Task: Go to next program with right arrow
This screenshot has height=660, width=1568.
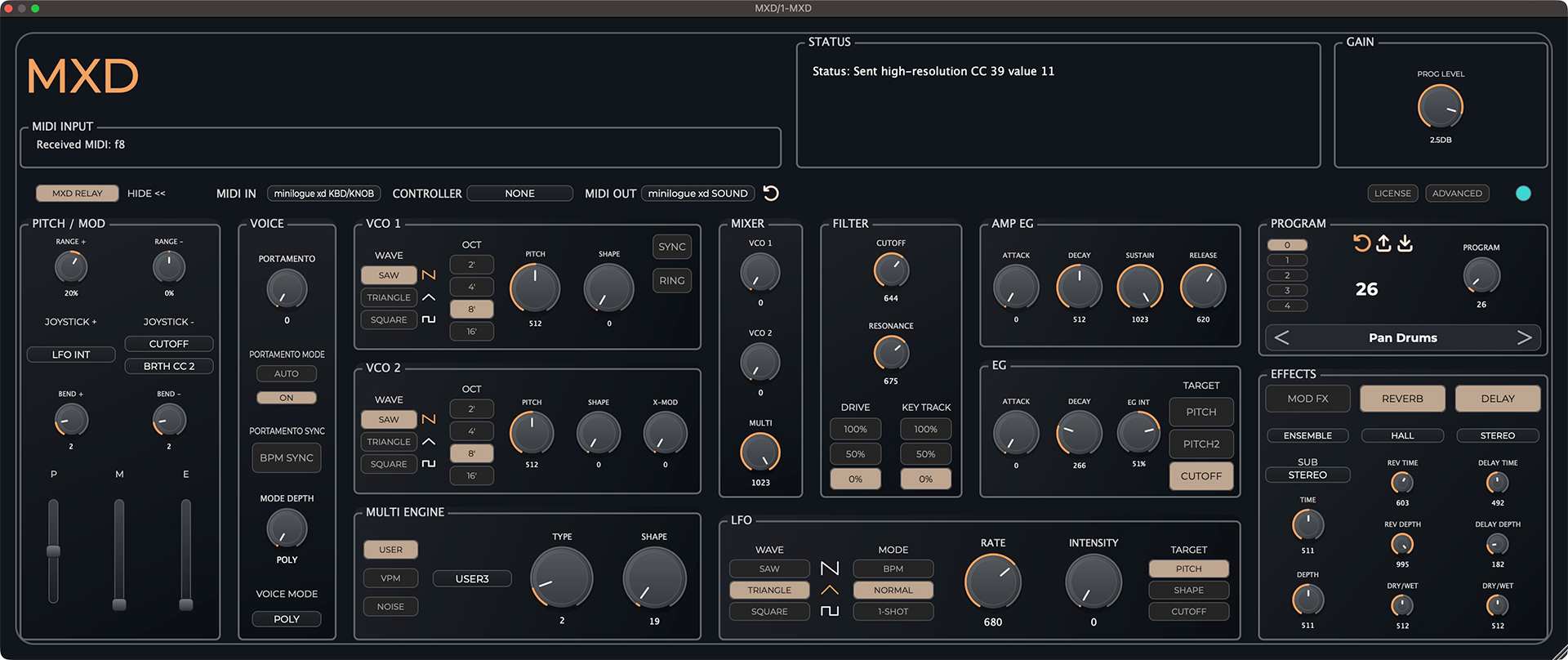Action: click(x=1524, y=338)
